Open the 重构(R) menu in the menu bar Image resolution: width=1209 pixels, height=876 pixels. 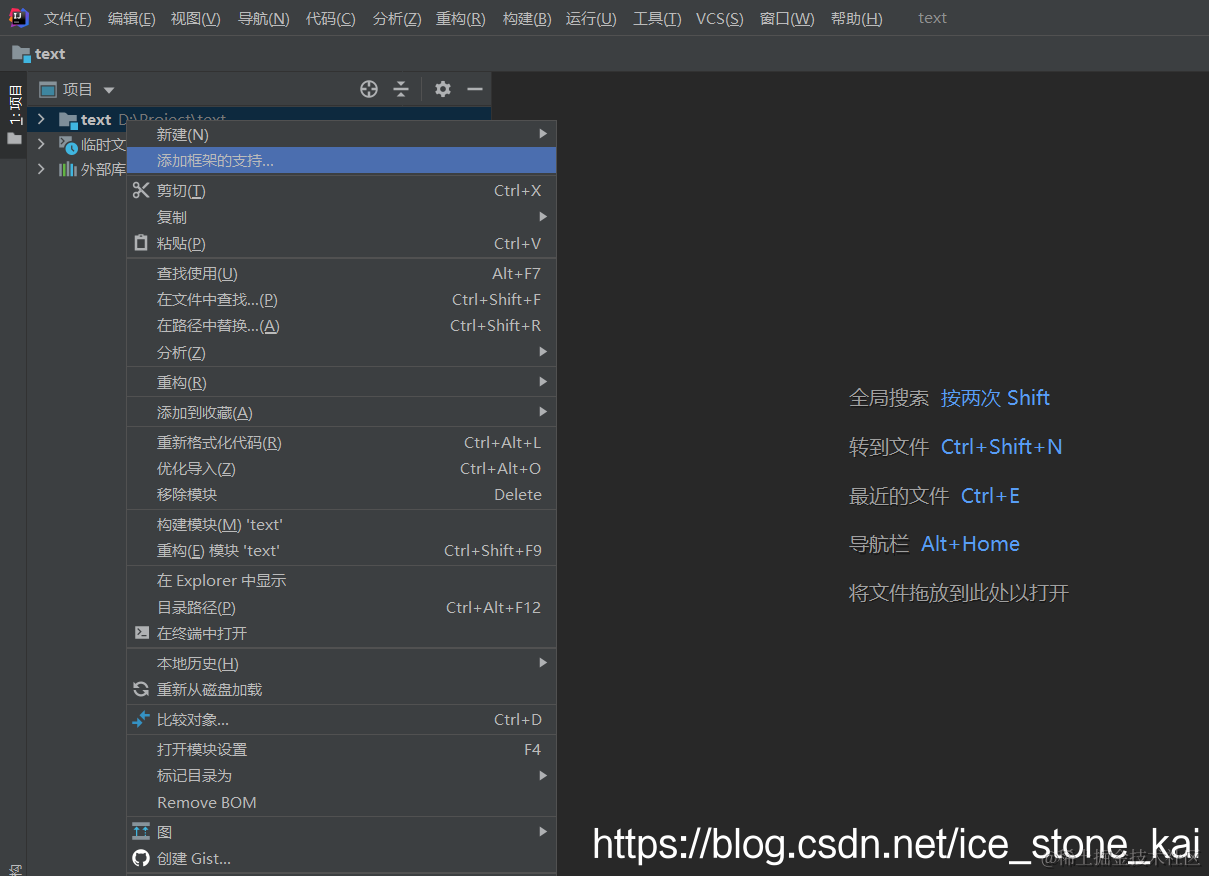(x=461, y=18)
